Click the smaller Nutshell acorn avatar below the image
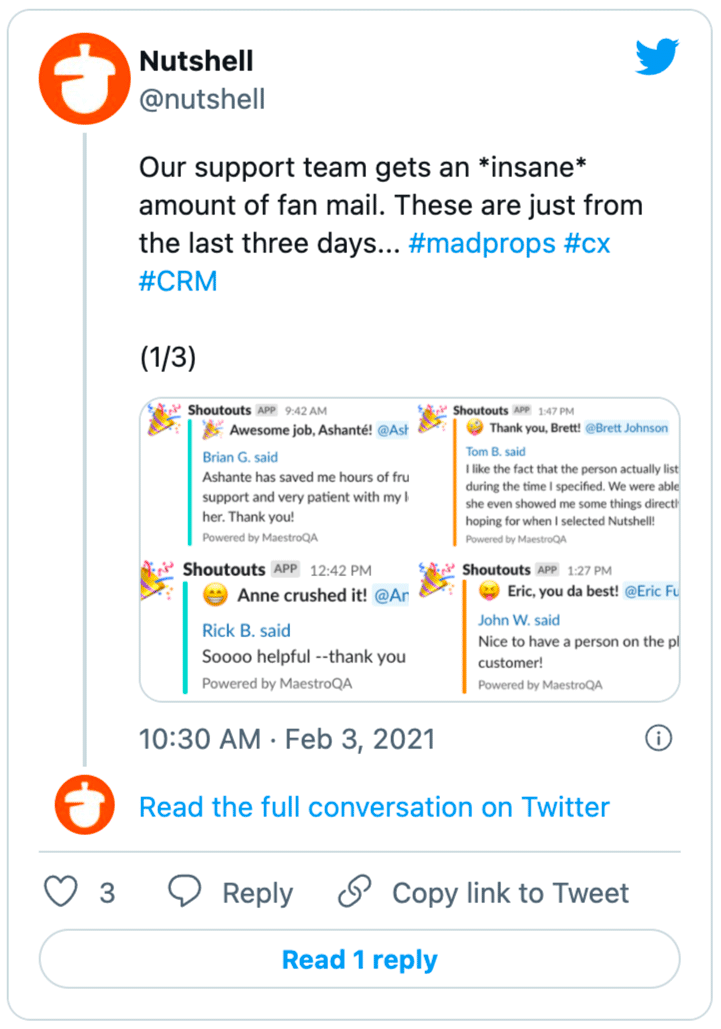The image size is (721, 1029). click(84, 805)
